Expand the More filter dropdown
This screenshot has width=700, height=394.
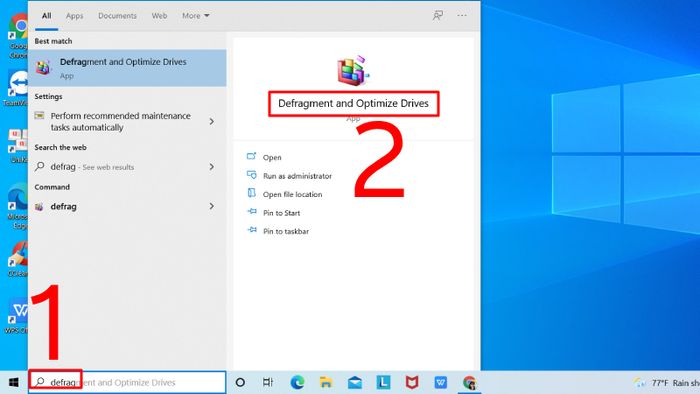196,16
